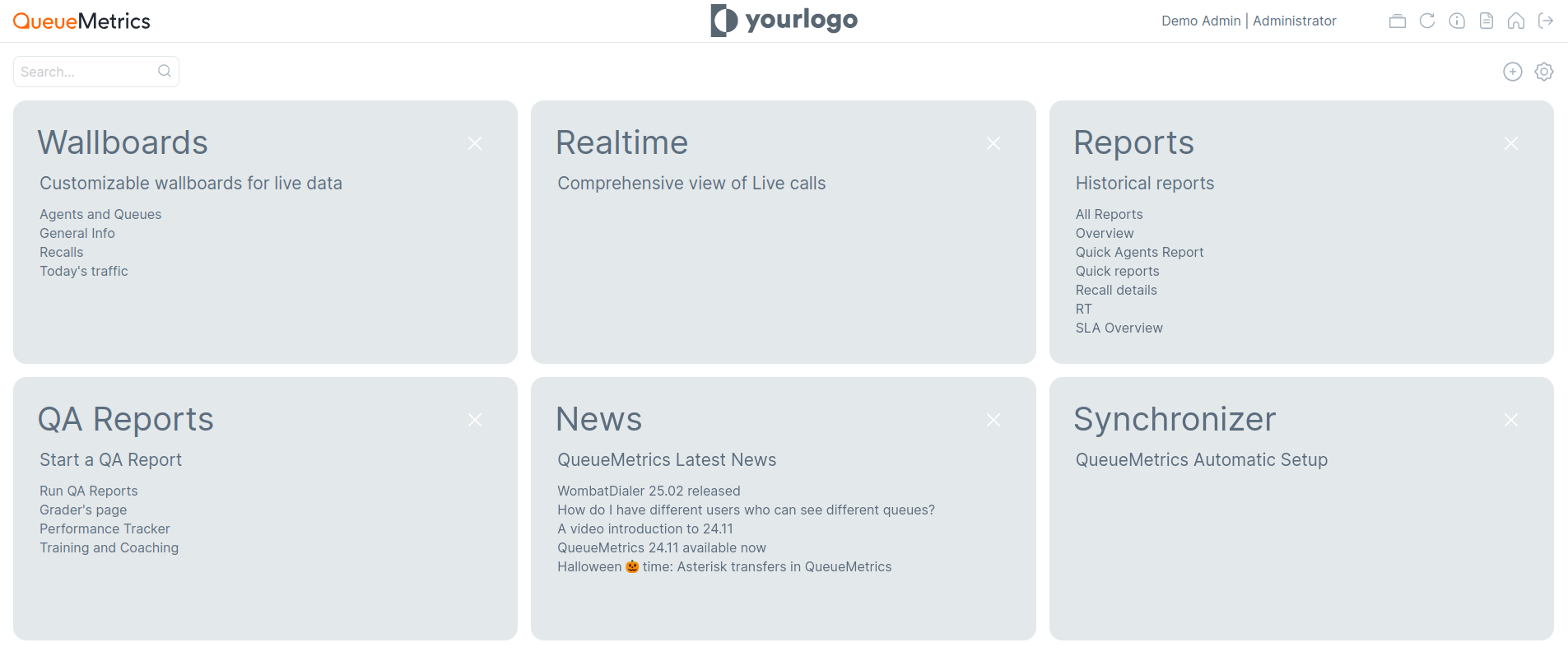Open Agents and Queues wallboard
The width and height of the screenshot is (1568, 652).
(x=100, y=214)
